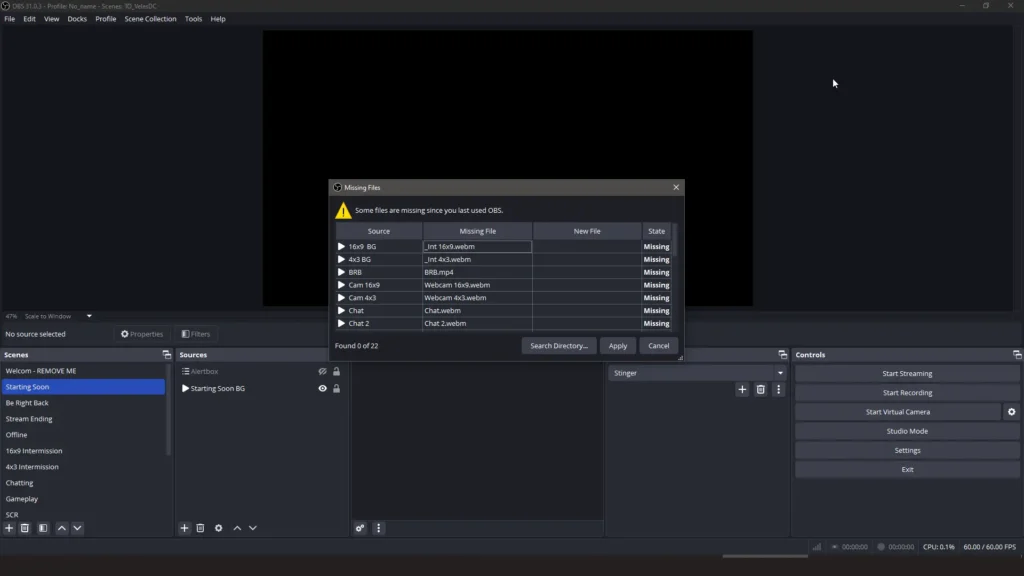Click Search Directory in Missing Files dialog

[x=560, y=345]
